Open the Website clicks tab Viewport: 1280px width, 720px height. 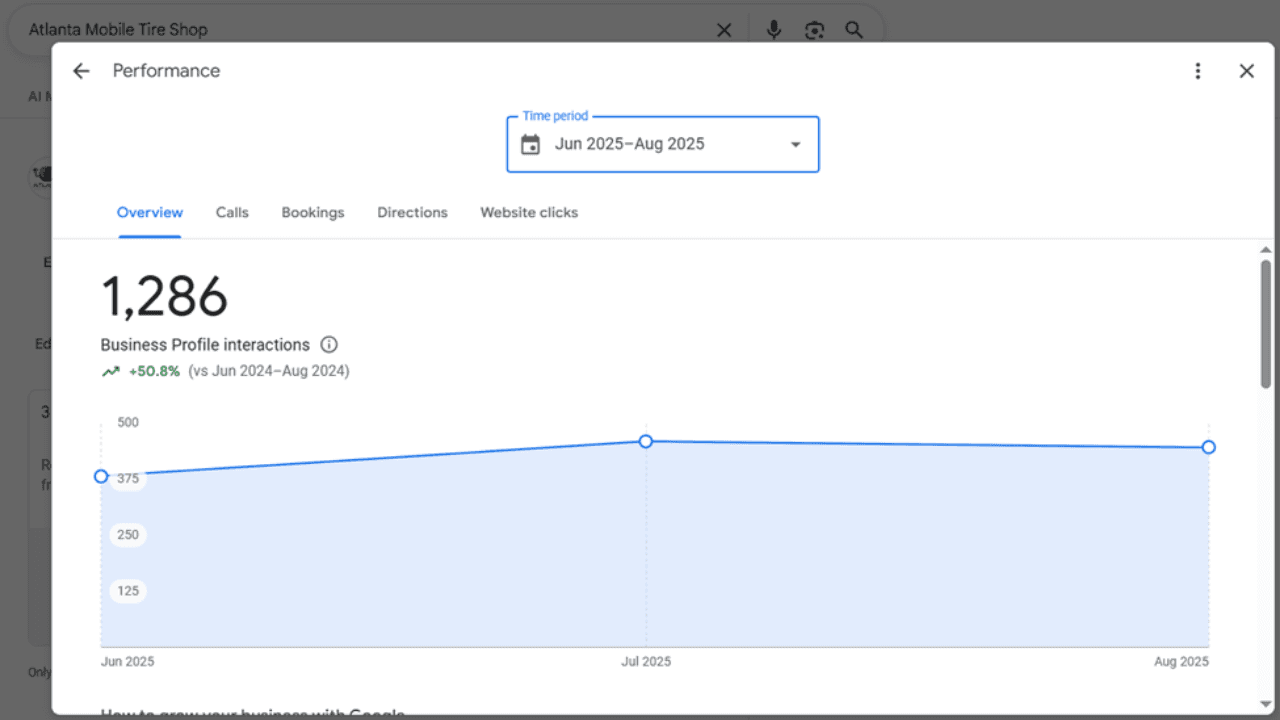click(x=529, y=212)
